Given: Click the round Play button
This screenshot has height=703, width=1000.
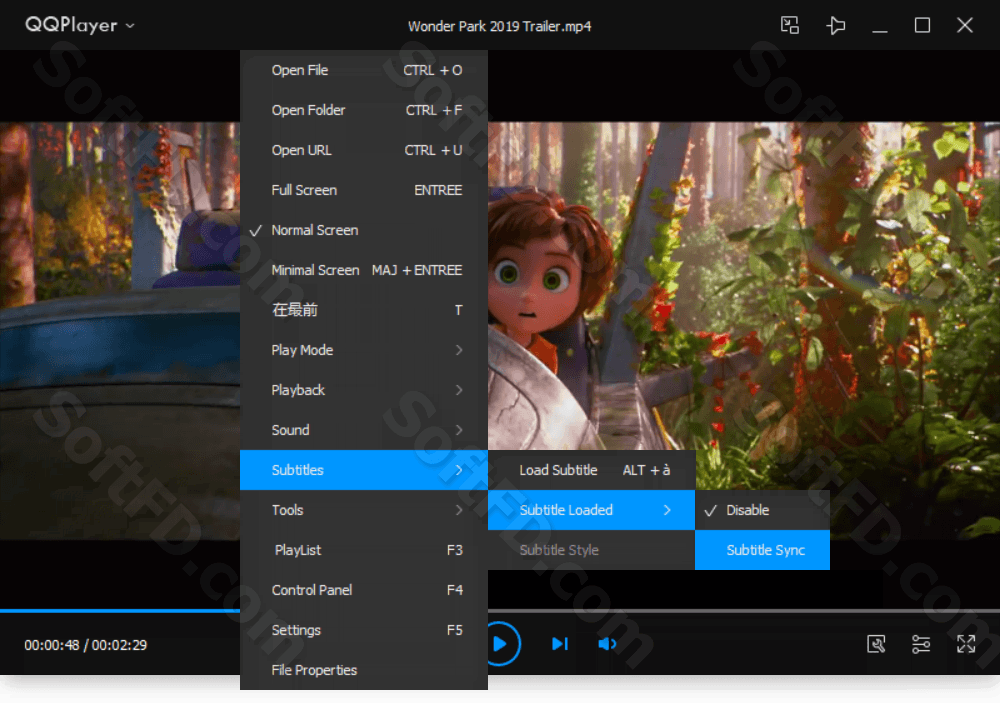Looking at the screenshot, I should click(501, 644).
